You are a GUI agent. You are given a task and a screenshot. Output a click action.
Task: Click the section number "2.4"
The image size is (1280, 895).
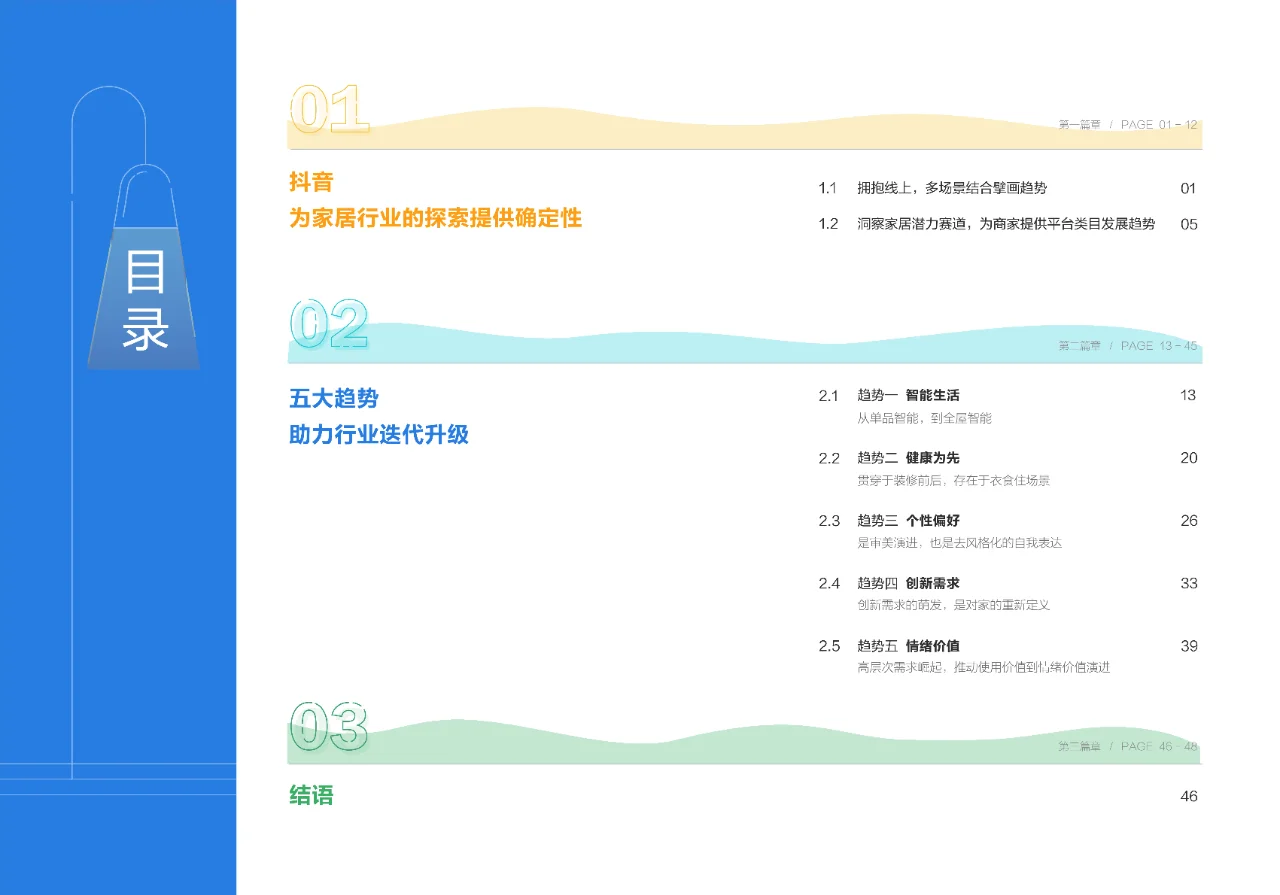828,584
